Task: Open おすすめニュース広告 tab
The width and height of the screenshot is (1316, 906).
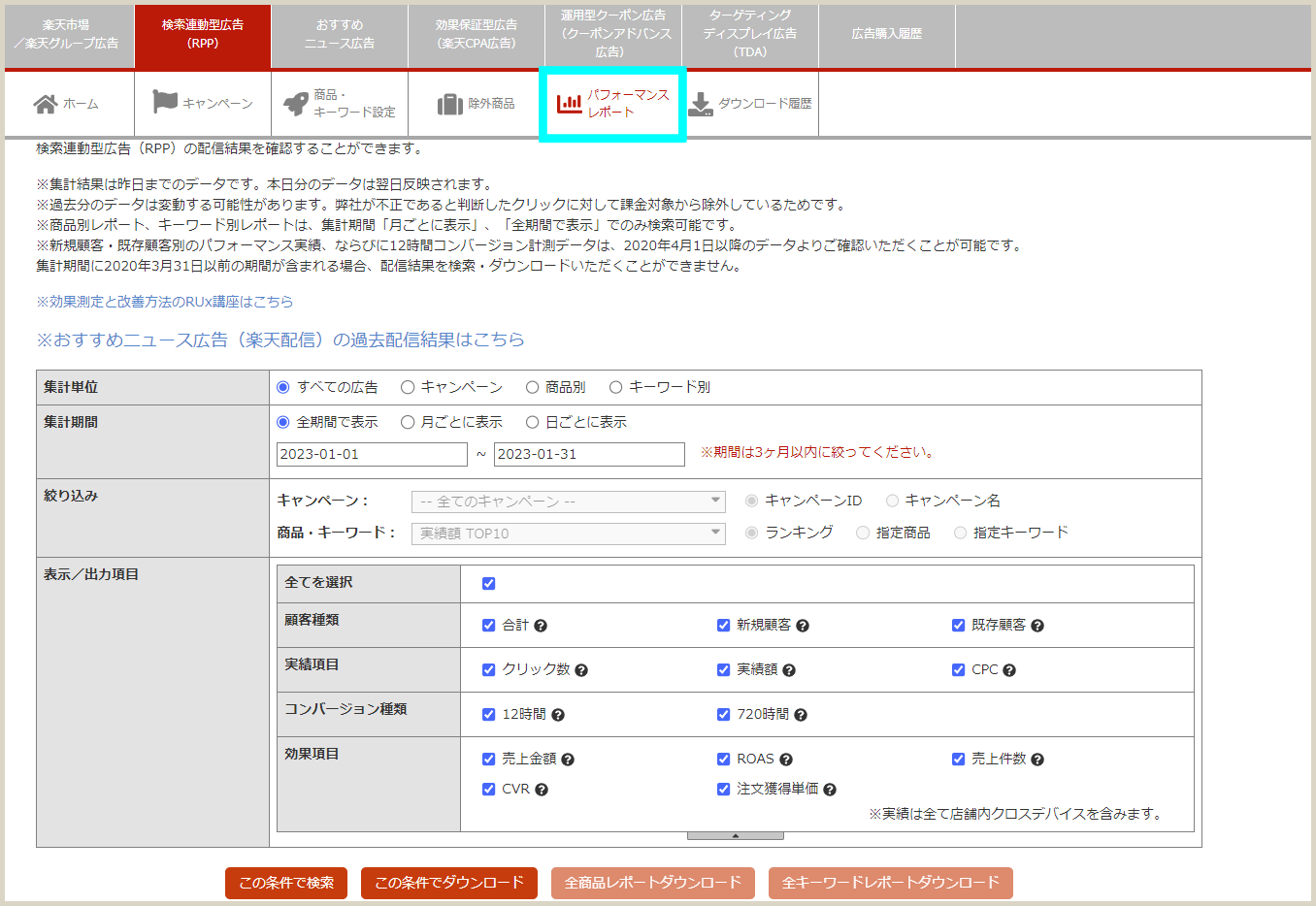Action: 340,35
